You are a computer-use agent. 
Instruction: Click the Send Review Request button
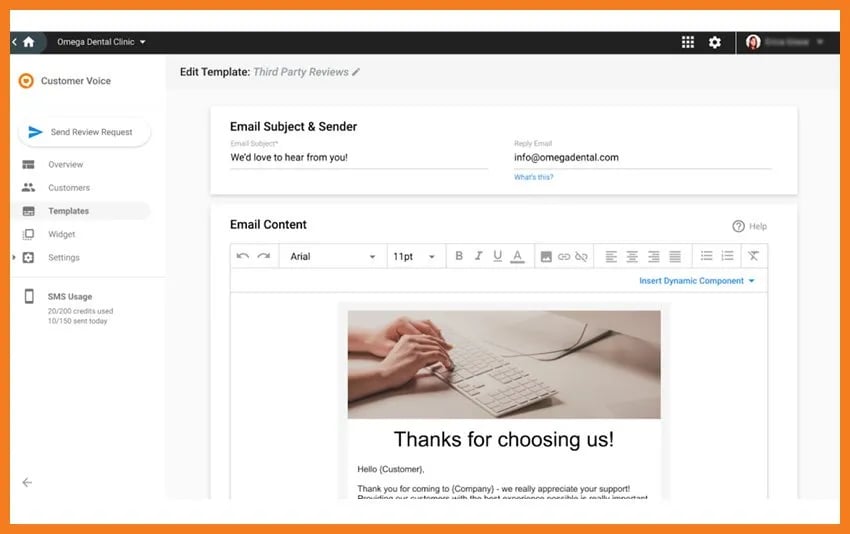(84, 132)
